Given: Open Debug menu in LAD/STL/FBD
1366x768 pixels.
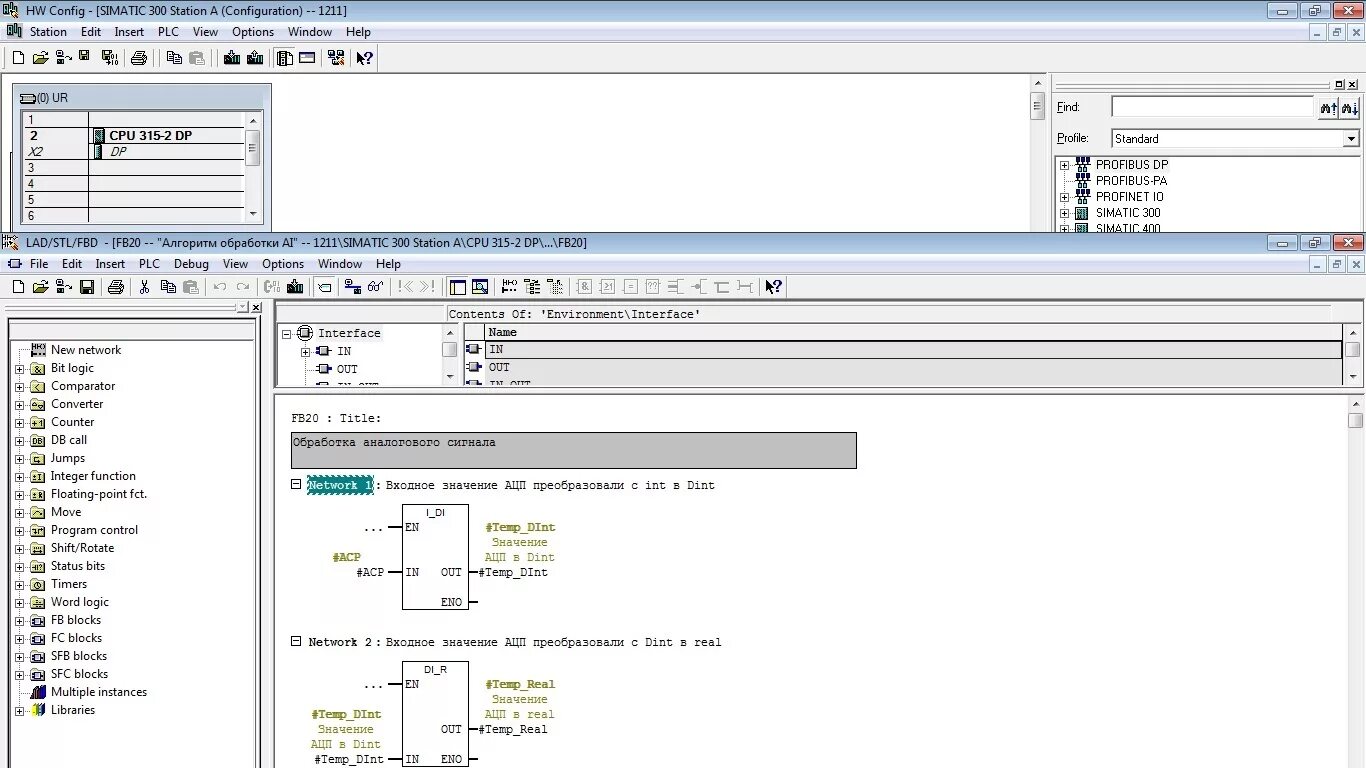Looking at the screenshot, I should (191, 264).
